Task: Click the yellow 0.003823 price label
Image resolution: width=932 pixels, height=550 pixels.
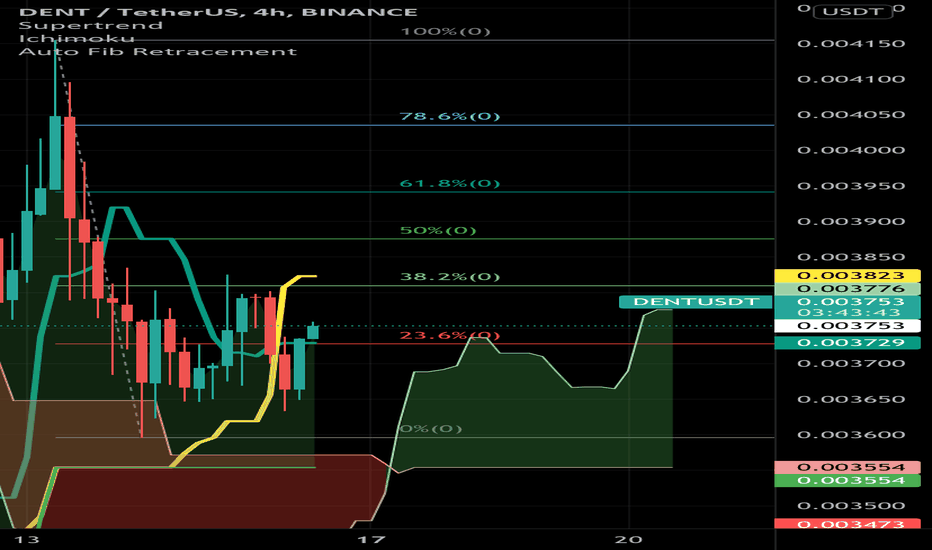Action: tap(848, 275)
